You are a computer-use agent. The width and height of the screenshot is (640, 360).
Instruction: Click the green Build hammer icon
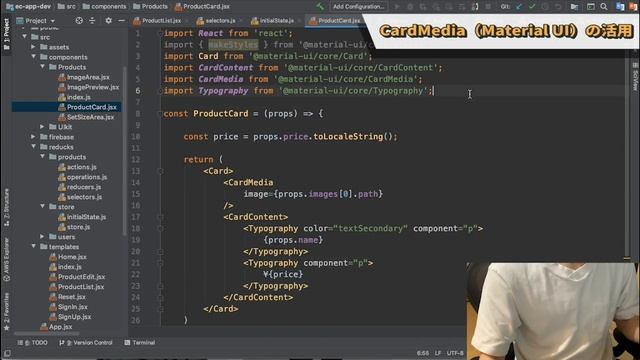click(320, 7)
